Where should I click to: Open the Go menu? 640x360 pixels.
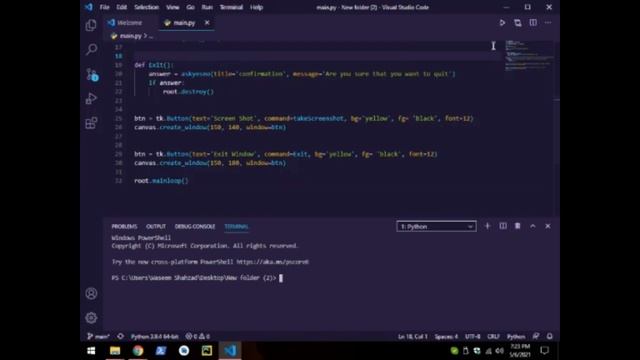191,7
